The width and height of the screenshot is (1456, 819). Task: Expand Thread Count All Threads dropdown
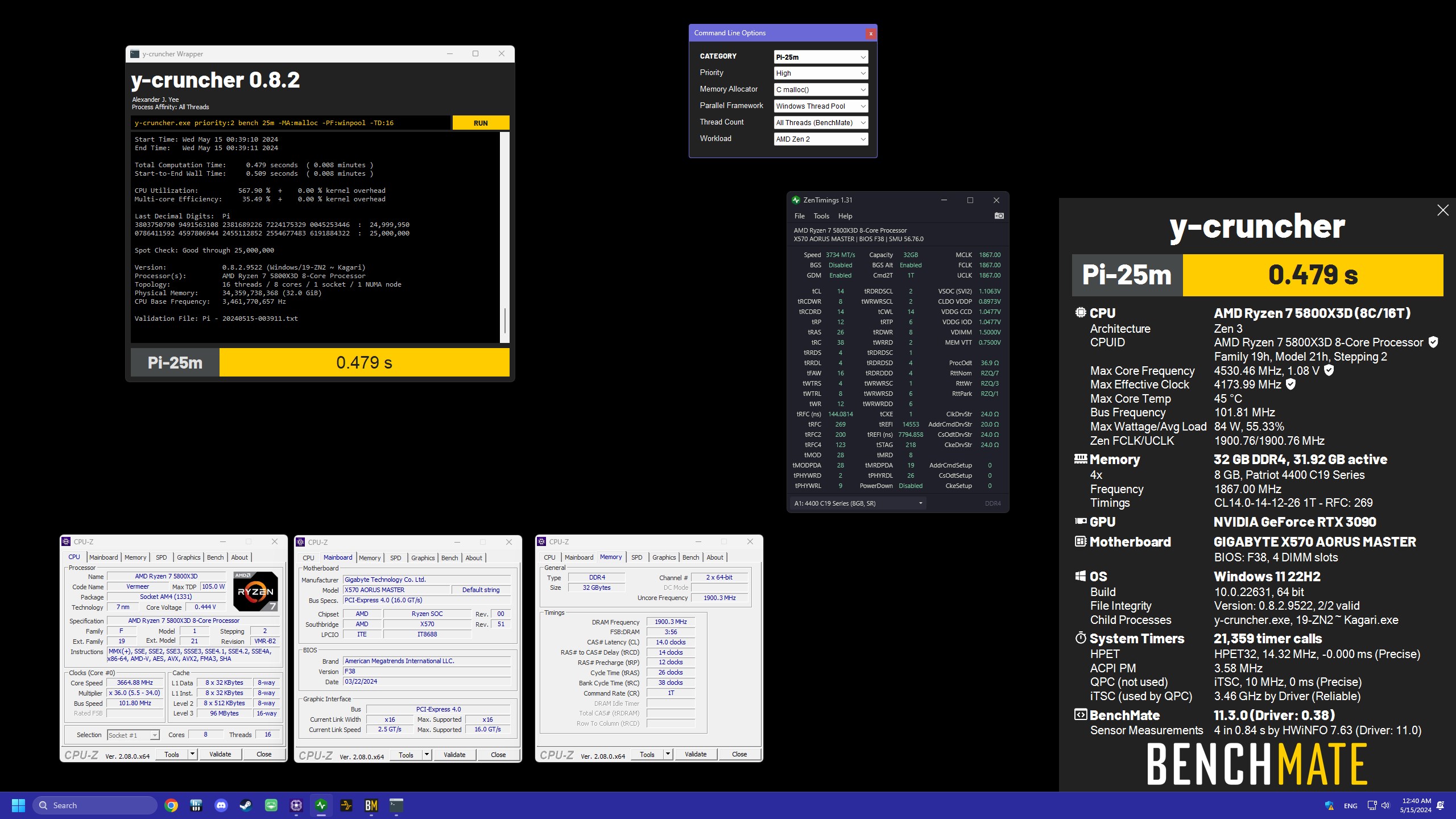(821, 123)
